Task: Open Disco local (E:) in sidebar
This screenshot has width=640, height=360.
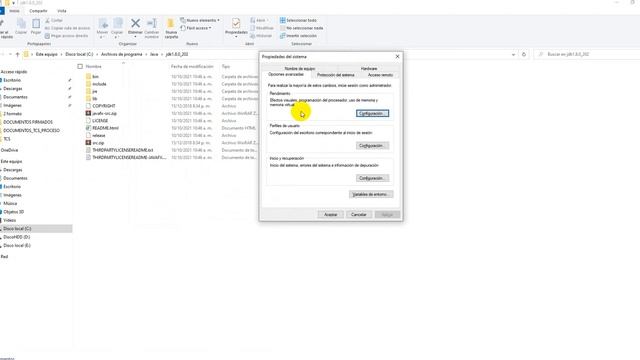Action: [x=17, y=246]
